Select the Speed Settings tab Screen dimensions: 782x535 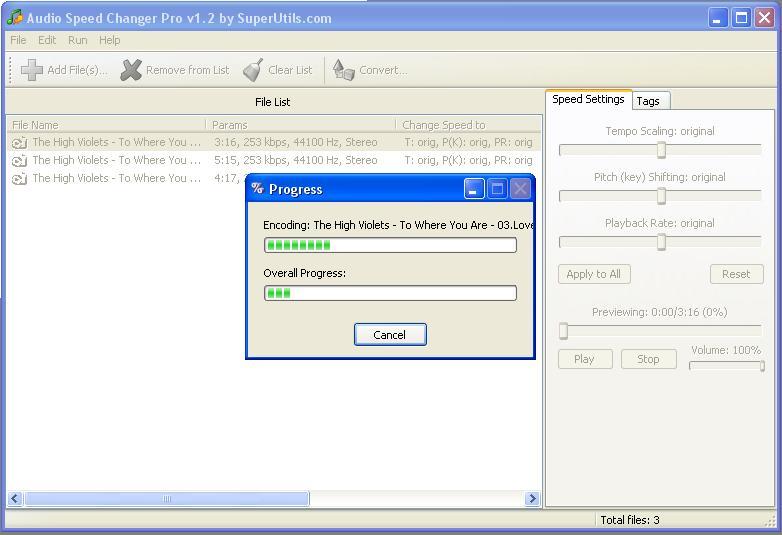(x=588, y=99)
